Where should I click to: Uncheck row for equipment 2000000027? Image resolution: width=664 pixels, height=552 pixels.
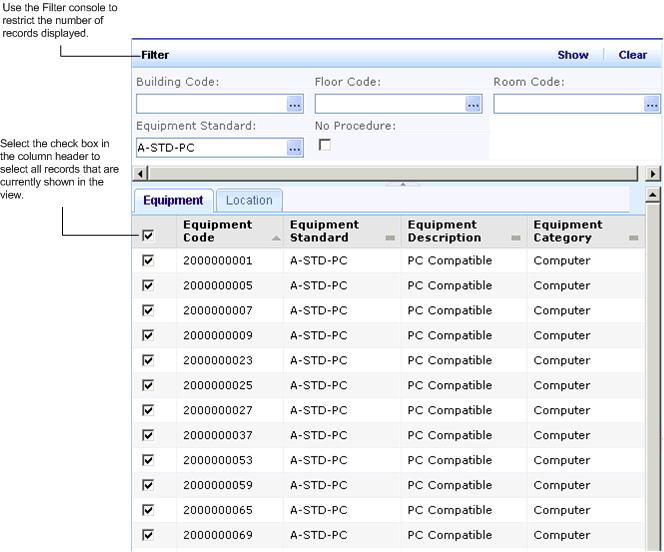148,411
